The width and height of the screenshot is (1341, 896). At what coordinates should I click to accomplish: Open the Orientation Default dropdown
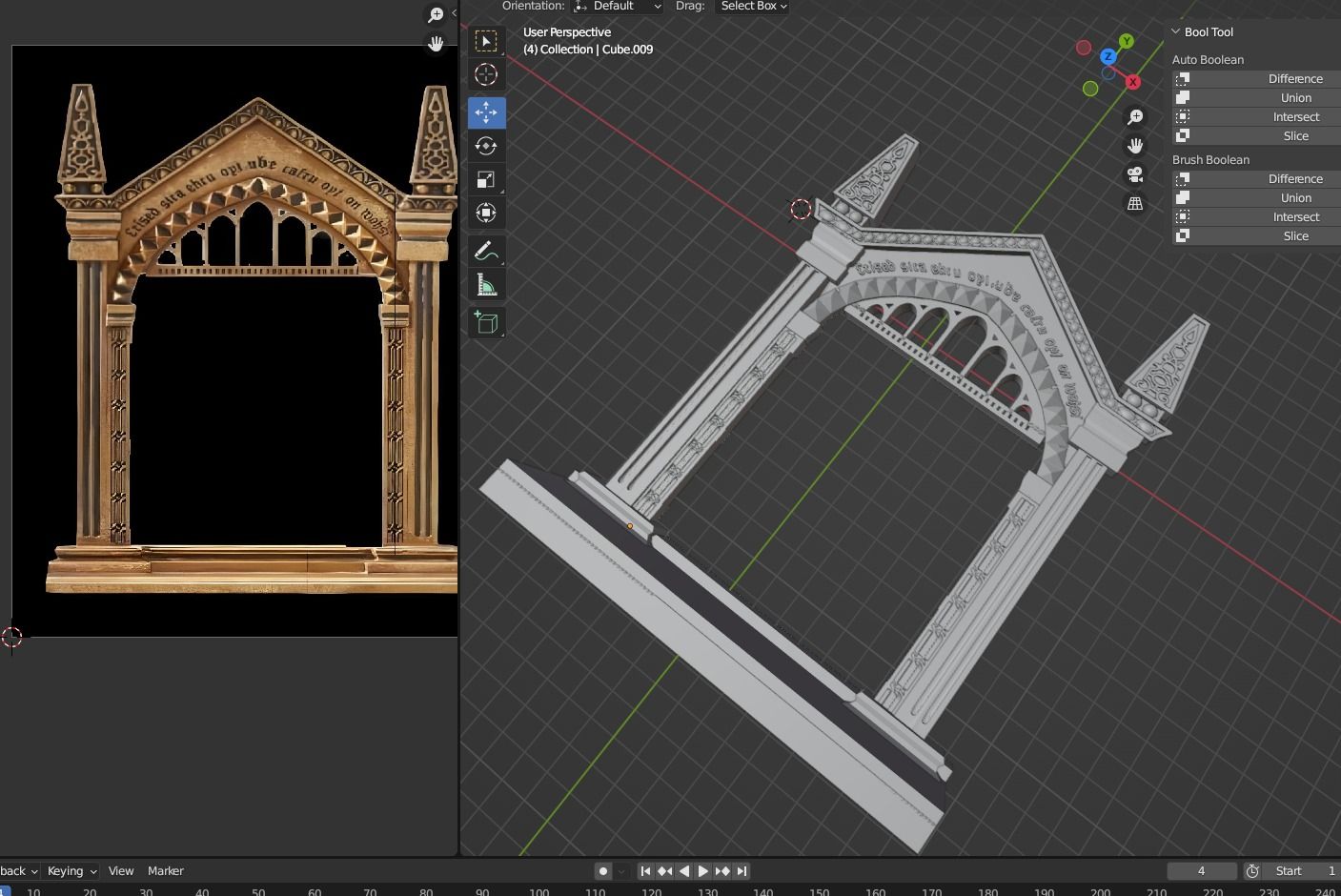pyautogui.click(x=618, y=7)
